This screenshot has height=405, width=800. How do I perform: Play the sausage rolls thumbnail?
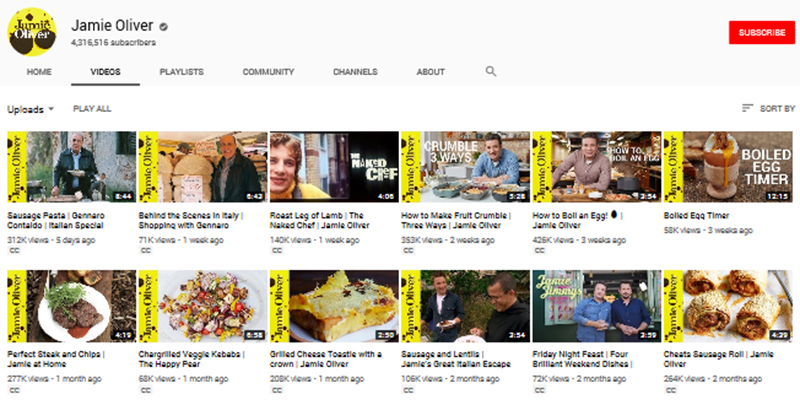click(728, 306)
